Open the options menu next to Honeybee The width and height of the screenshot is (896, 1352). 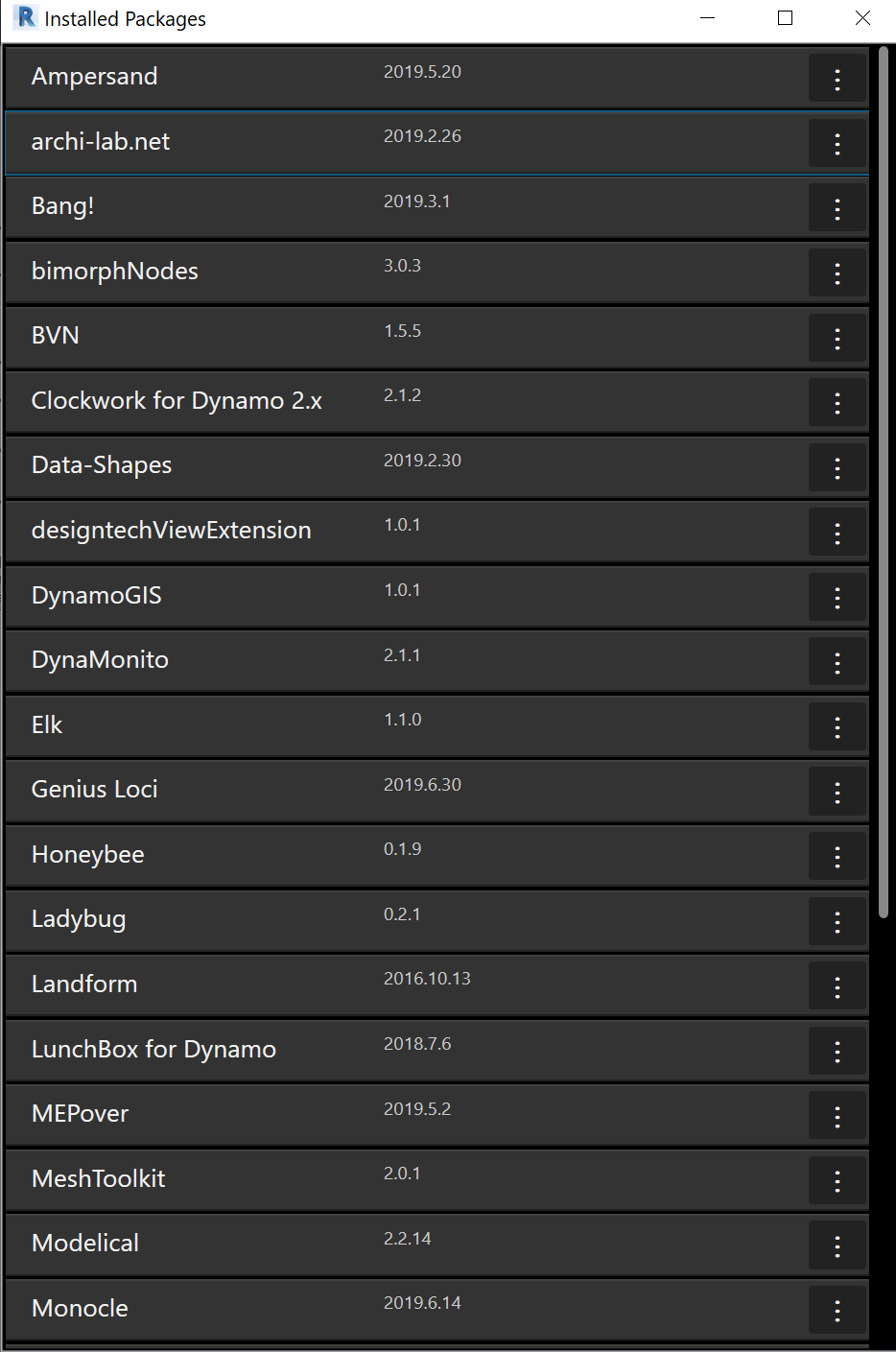coord(837,856)
